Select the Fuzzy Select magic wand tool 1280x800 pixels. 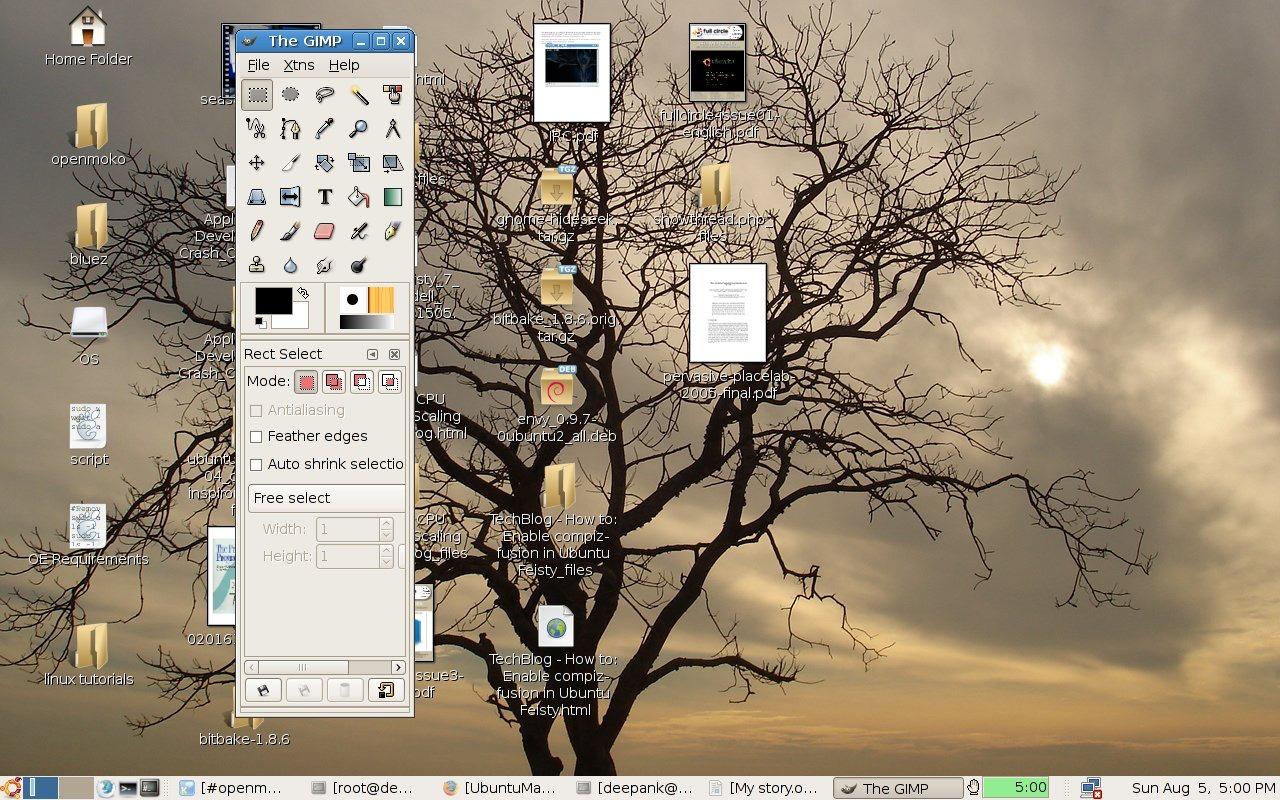point(359,95)
